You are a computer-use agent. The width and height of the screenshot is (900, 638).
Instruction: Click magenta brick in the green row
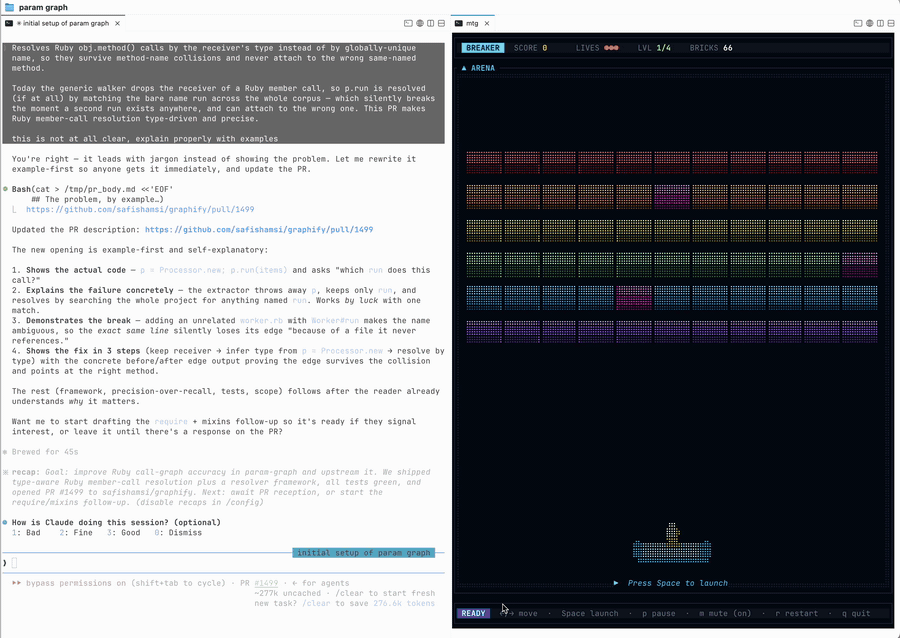860,264
